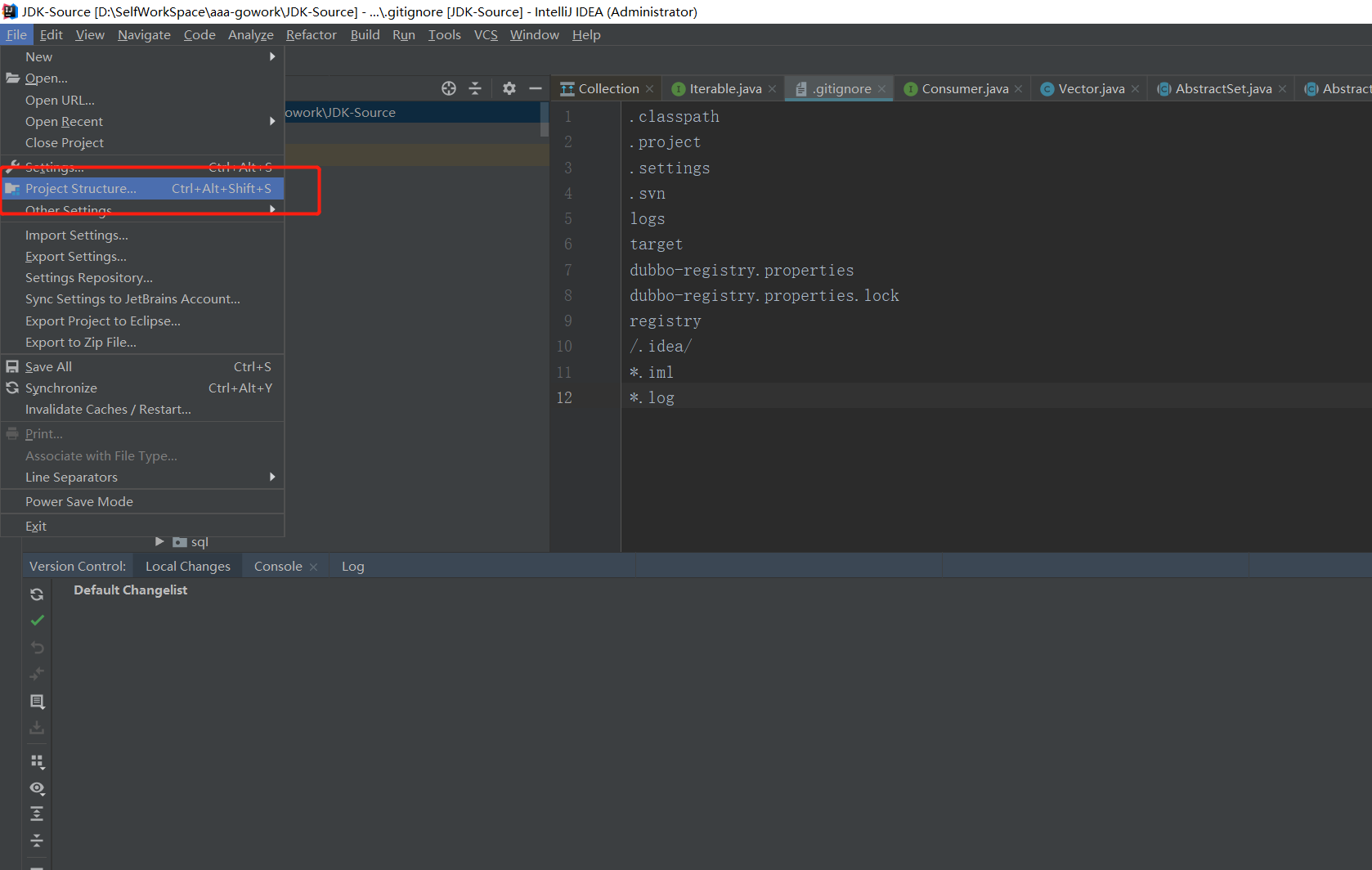Click the Collapse All icon in Version Control
The image size is (1372, 870).
point(37,841)
